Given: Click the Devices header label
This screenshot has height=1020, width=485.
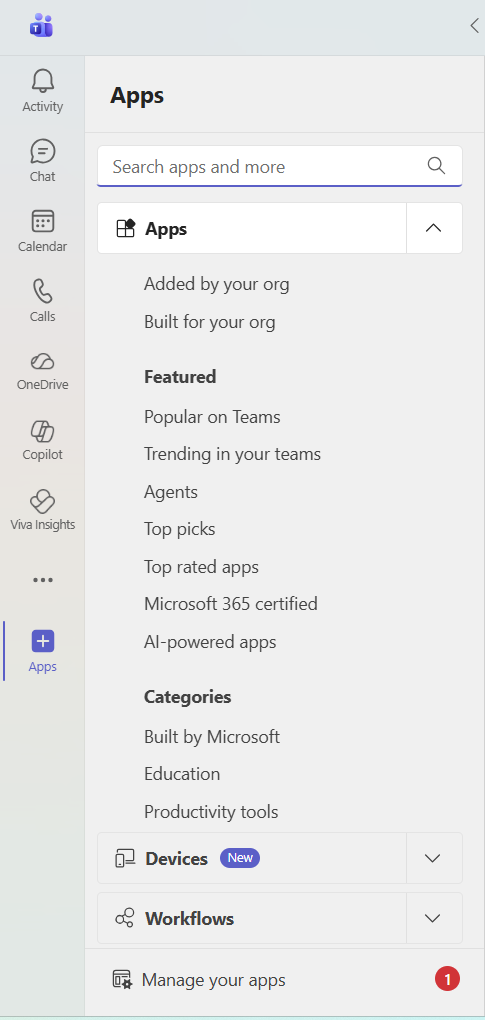Looking at the screenshot, I should pos(176,859).
